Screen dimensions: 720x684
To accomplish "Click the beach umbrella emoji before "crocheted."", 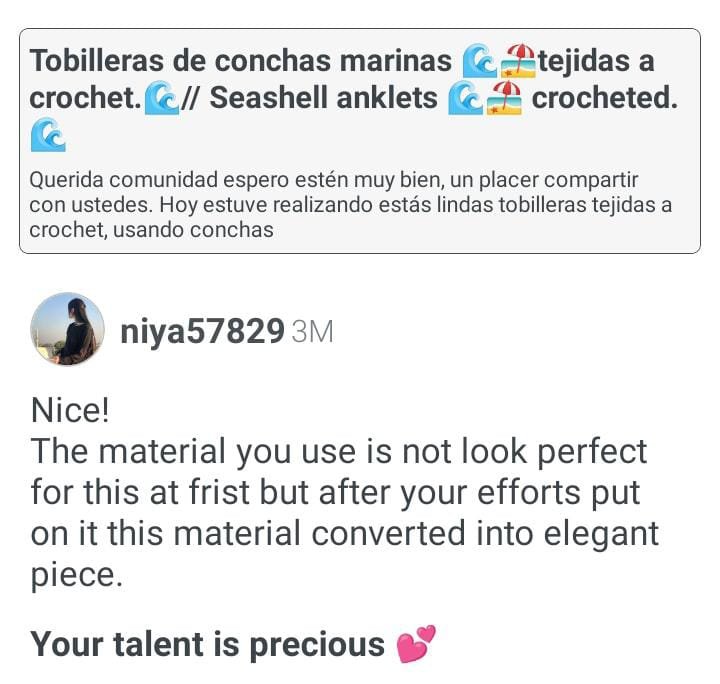I will tap(504, 98).
